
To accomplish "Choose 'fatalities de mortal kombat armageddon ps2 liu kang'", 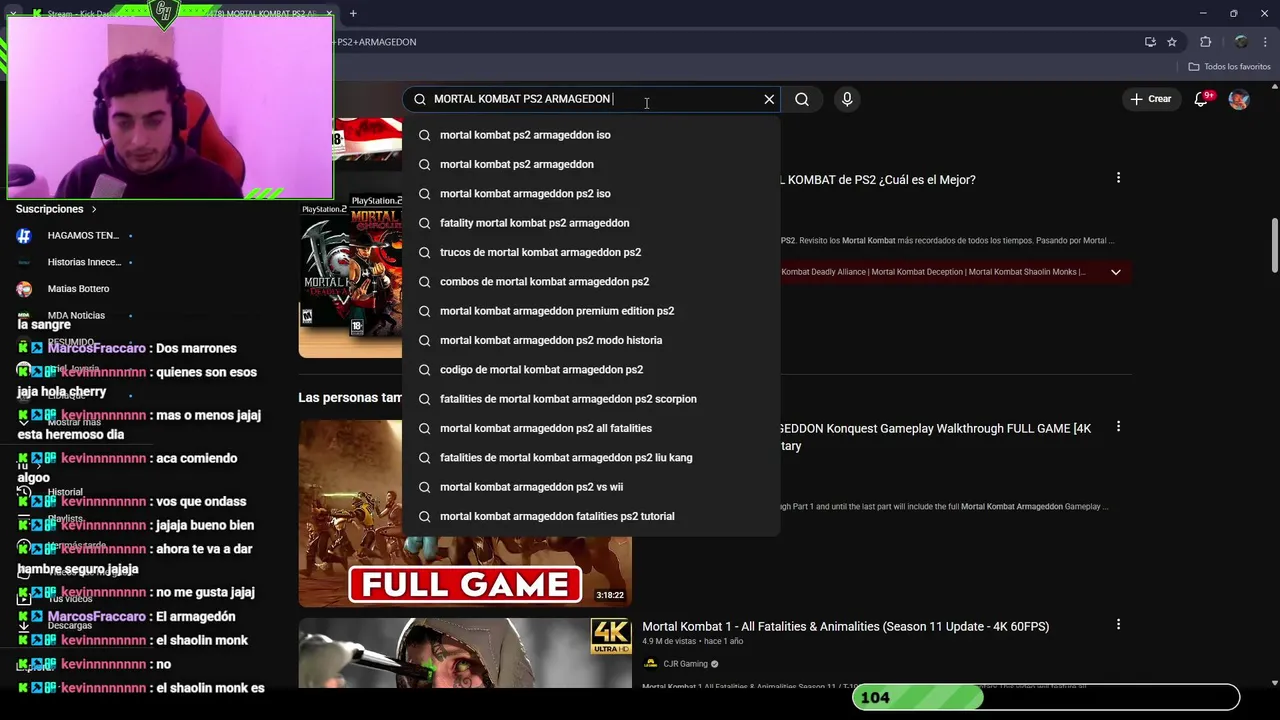I will click(x=591, y=457).
